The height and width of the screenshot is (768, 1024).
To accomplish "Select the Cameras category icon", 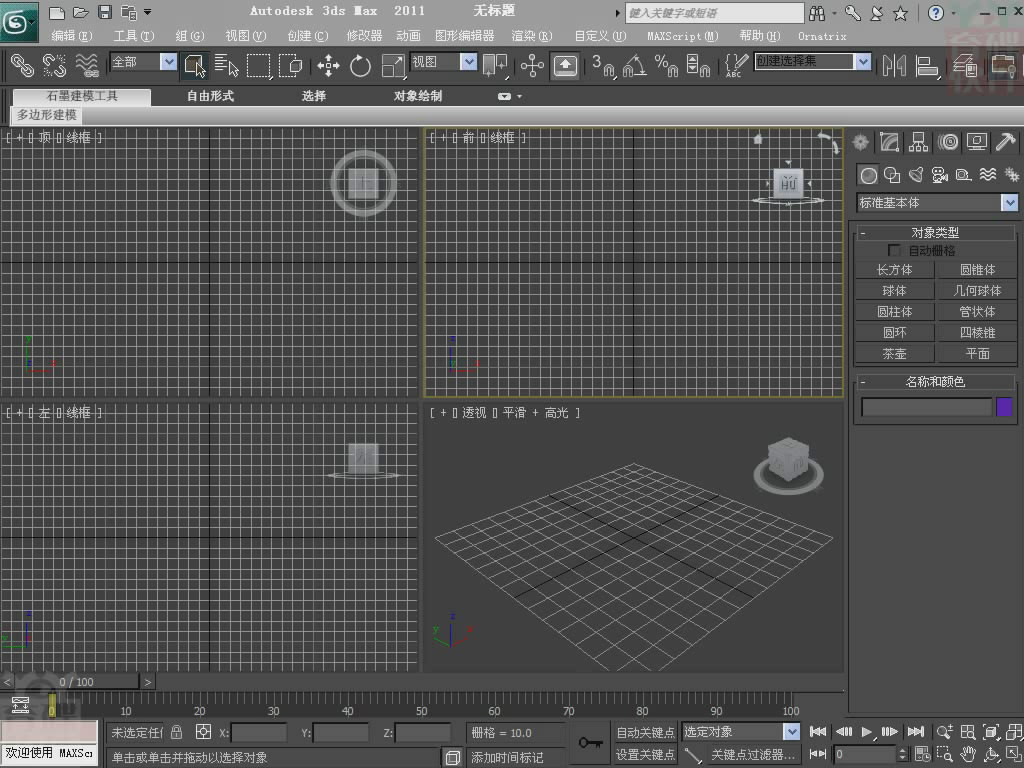I will pyautogui.click(x=940, y=174).
